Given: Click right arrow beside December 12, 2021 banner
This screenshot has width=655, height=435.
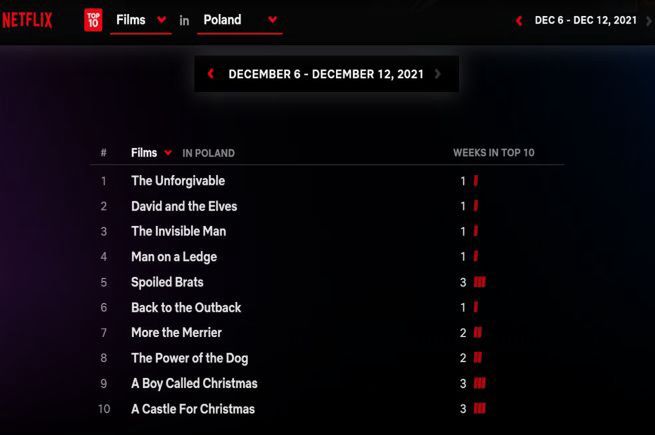Looking at the screenshot, I should [x=437, y=74].
